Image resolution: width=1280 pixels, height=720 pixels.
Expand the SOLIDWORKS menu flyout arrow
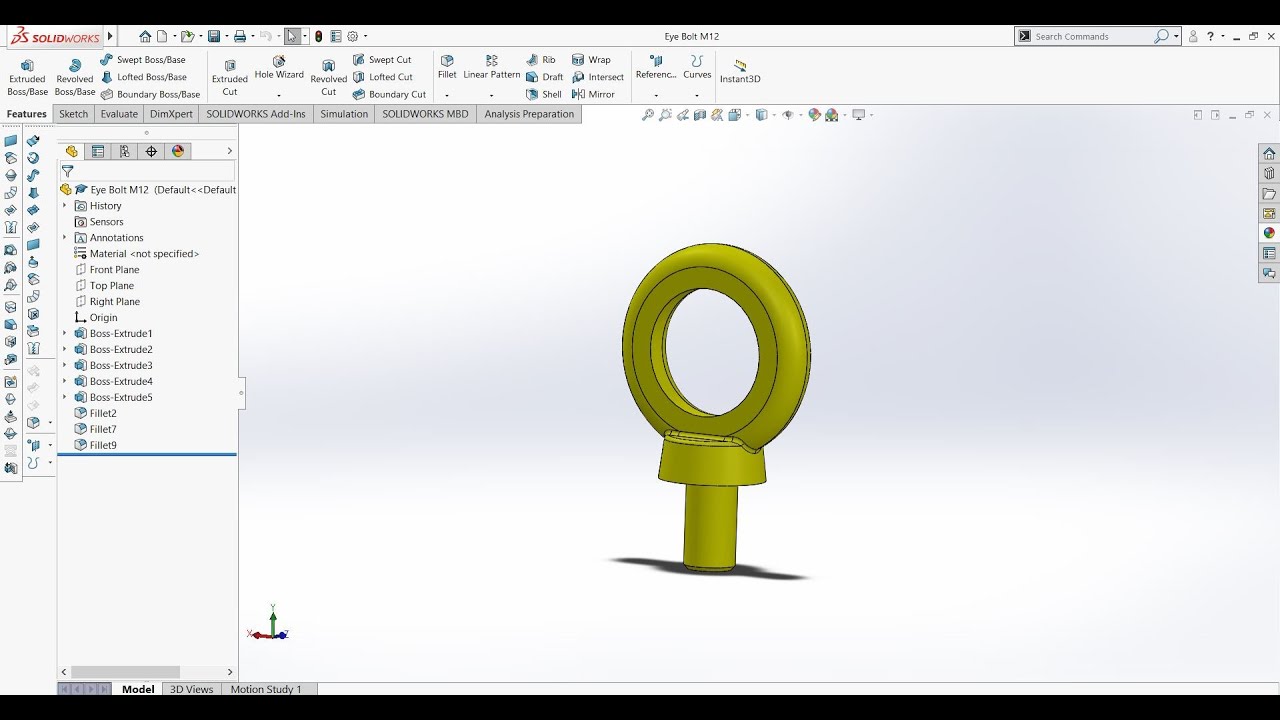tap(110, 36)
